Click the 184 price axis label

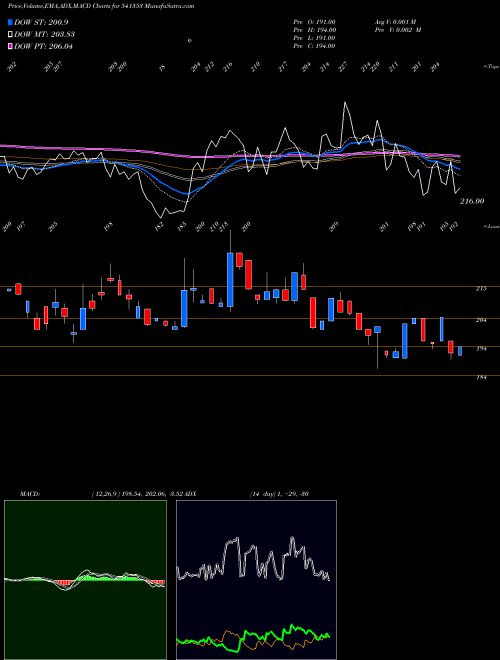[481, 377]
